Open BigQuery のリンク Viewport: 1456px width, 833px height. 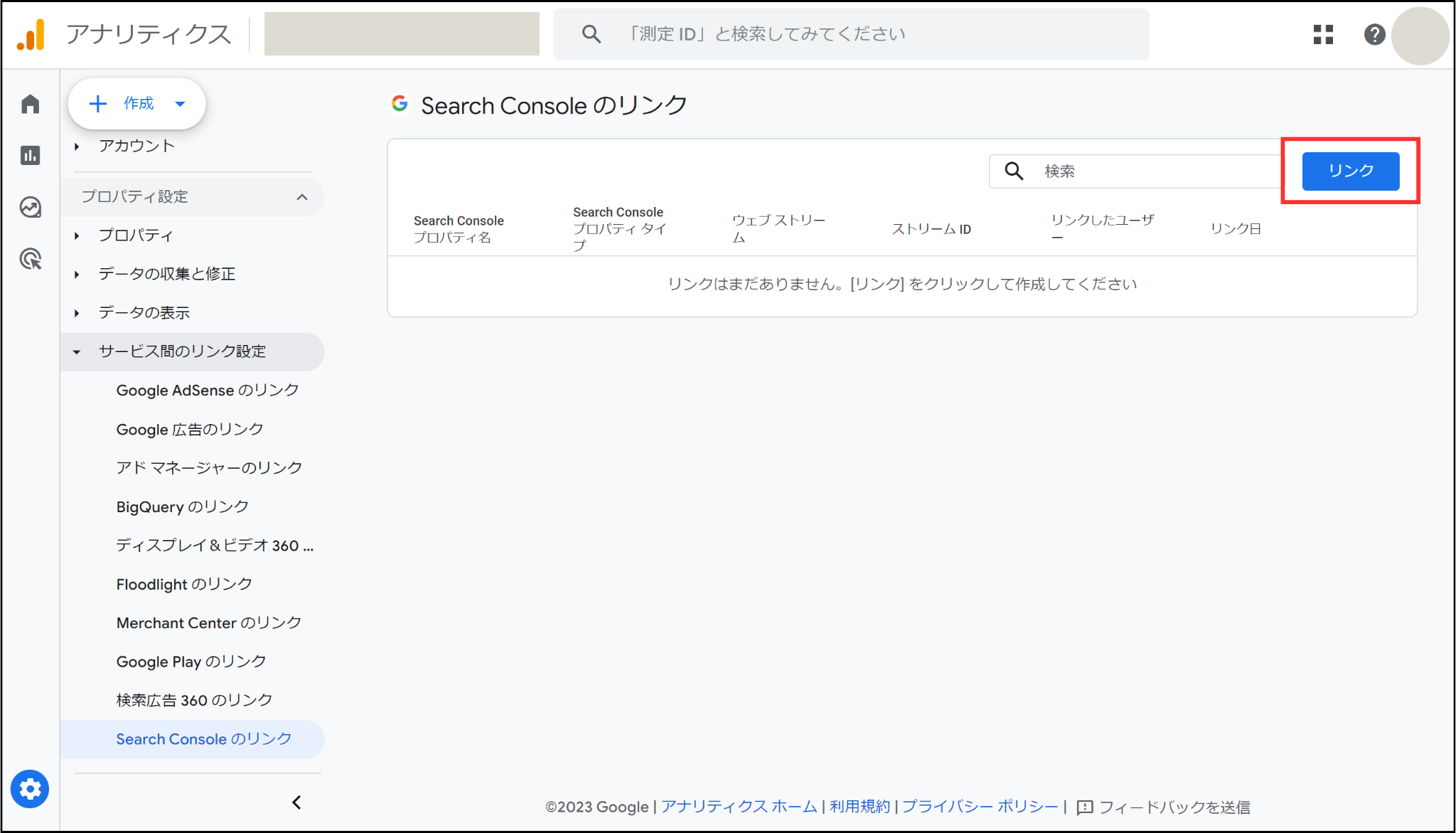coord(183,506)
